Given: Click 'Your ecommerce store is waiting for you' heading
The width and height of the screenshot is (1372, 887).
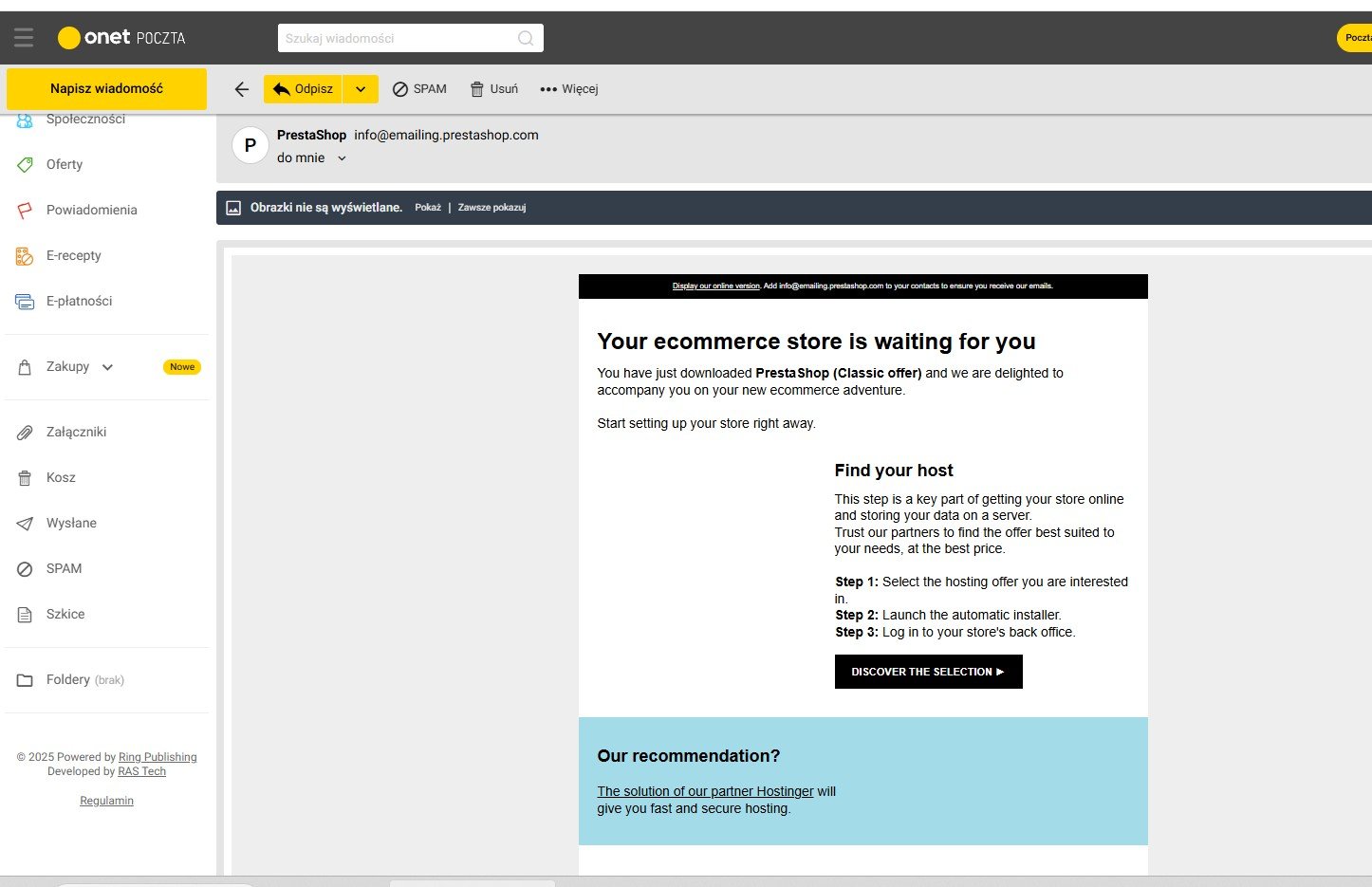Looking at the screenshot, I should (816, 342).
